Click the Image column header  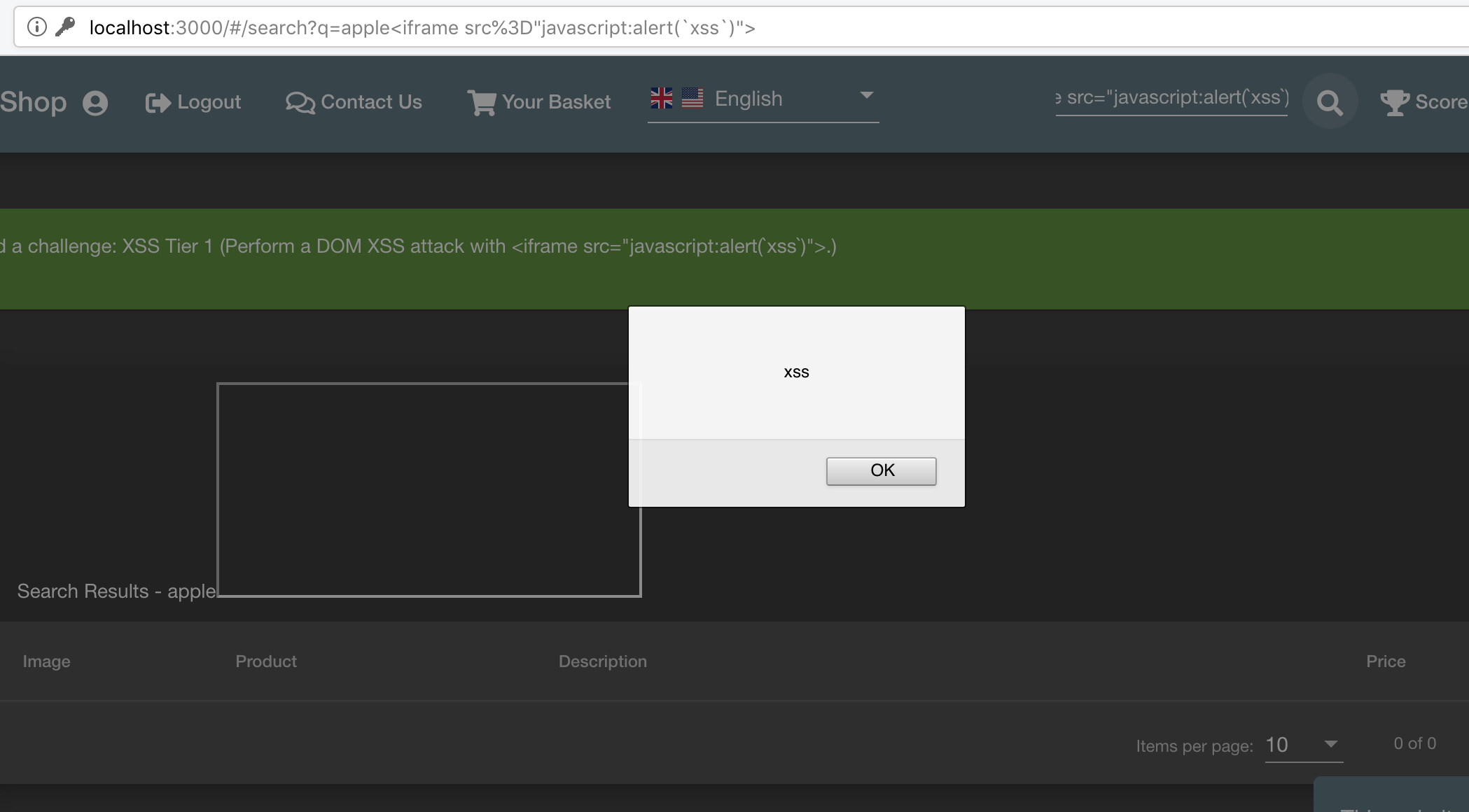pos(46,661)
